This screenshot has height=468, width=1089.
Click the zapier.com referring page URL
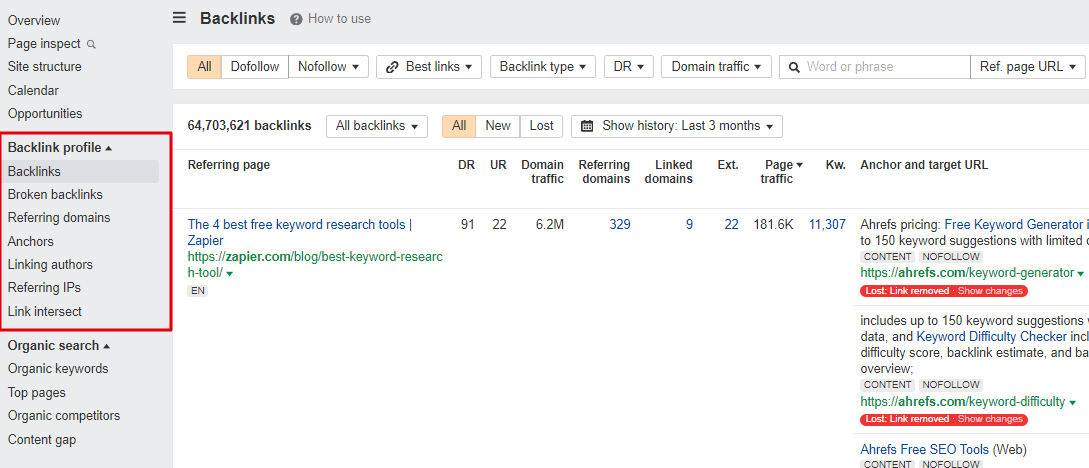(x=315, y=265)
